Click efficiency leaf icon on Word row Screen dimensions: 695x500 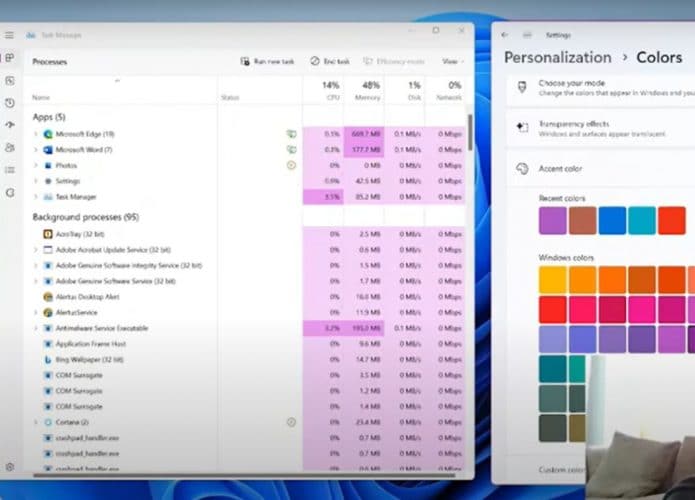(x=291, y=150)
